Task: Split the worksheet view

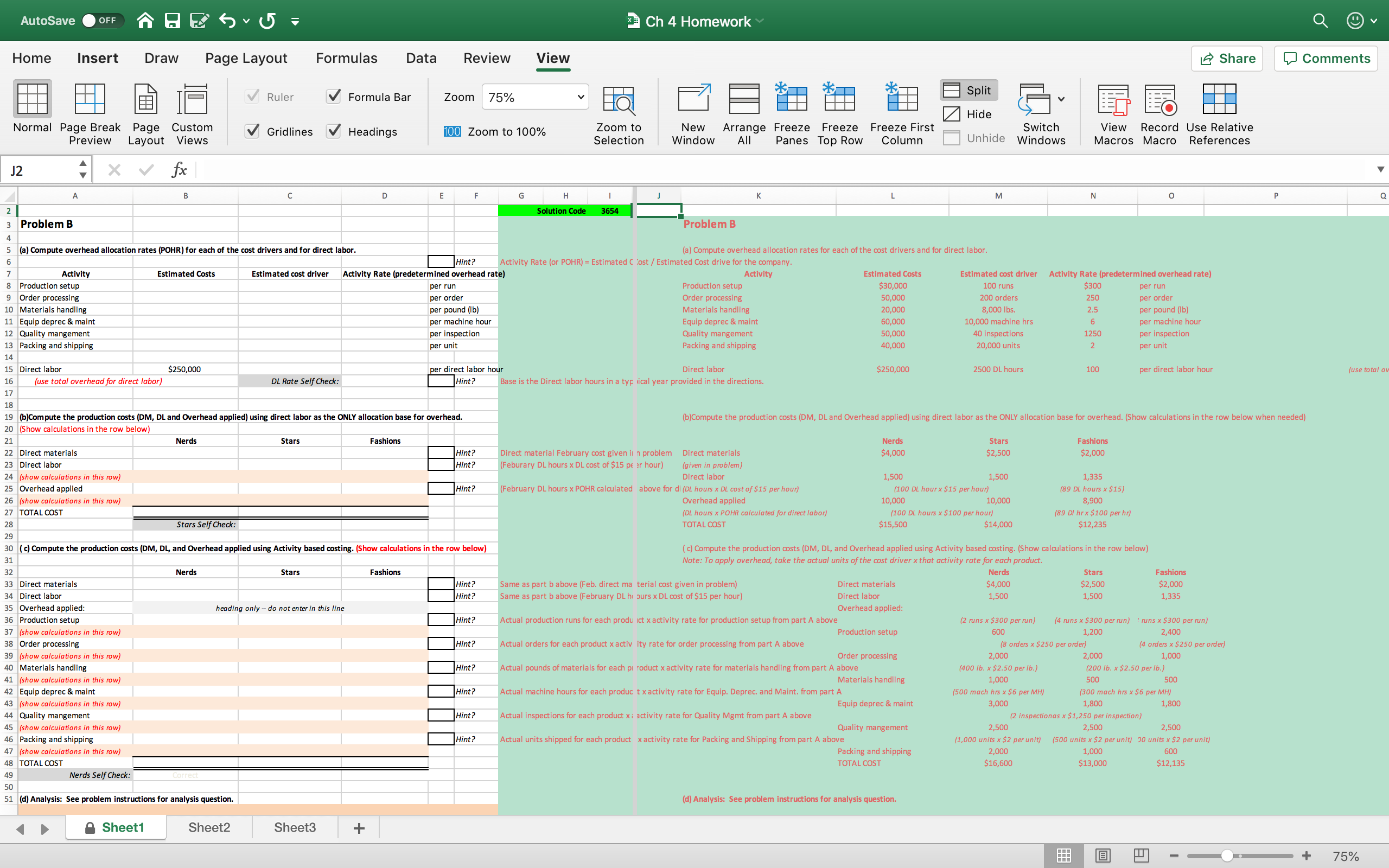Action: [968, 90]
